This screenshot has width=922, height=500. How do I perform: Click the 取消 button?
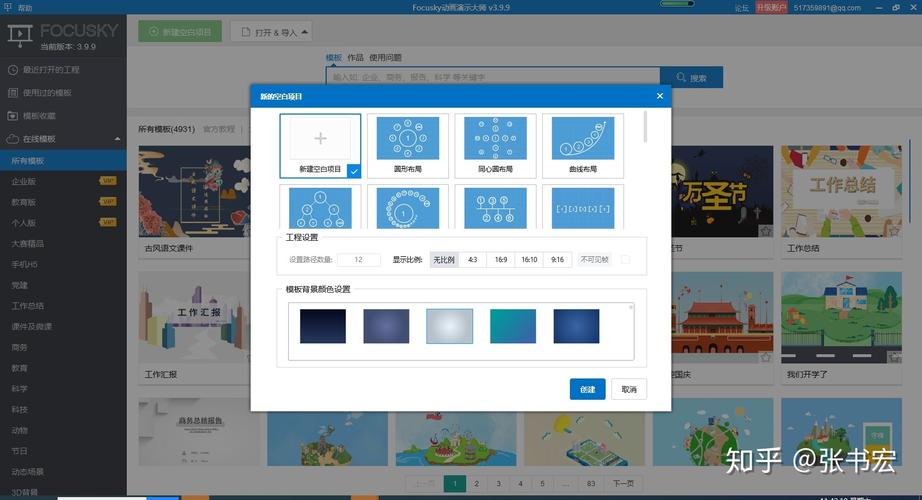(x=629, y=389)
